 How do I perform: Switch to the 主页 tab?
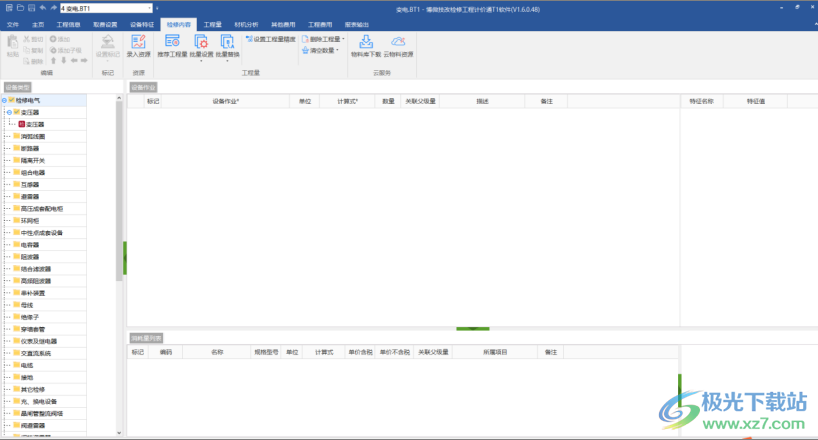(x=38, y=25)
